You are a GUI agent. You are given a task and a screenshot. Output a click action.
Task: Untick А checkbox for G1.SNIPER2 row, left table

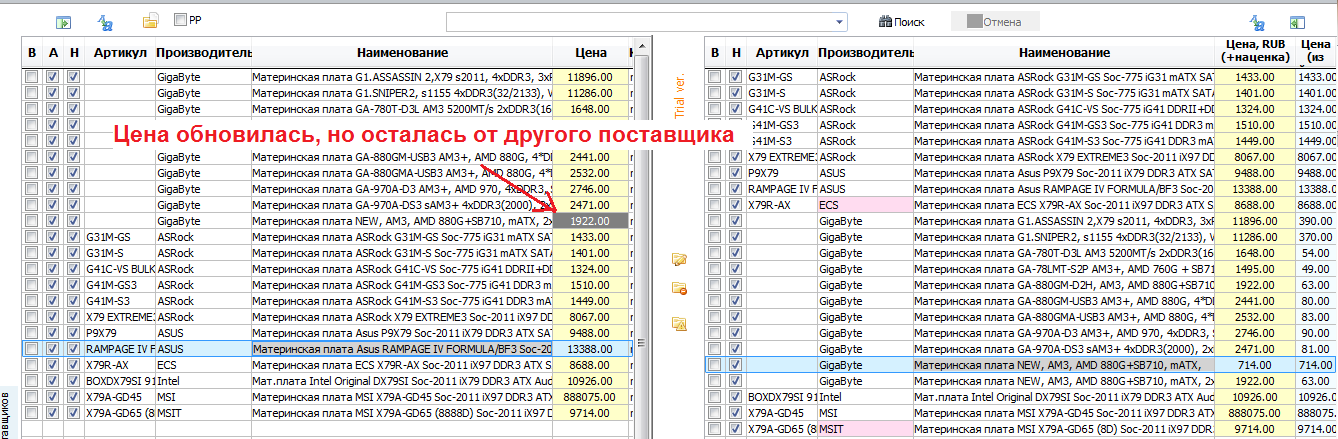click(x=53, y=93)
